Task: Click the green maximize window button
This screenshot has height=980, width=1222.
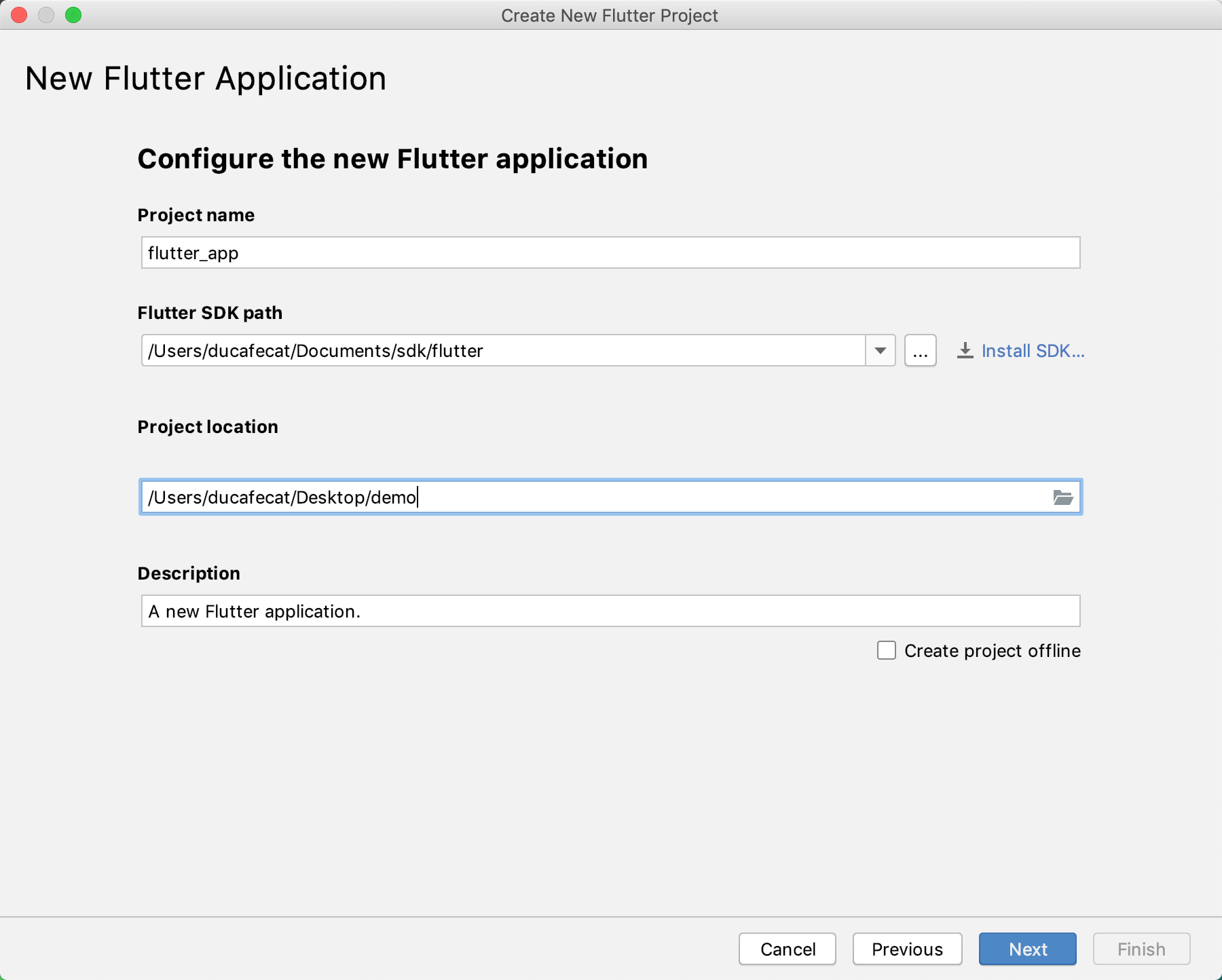Action: pyautogui.click(x=73, y=15)
